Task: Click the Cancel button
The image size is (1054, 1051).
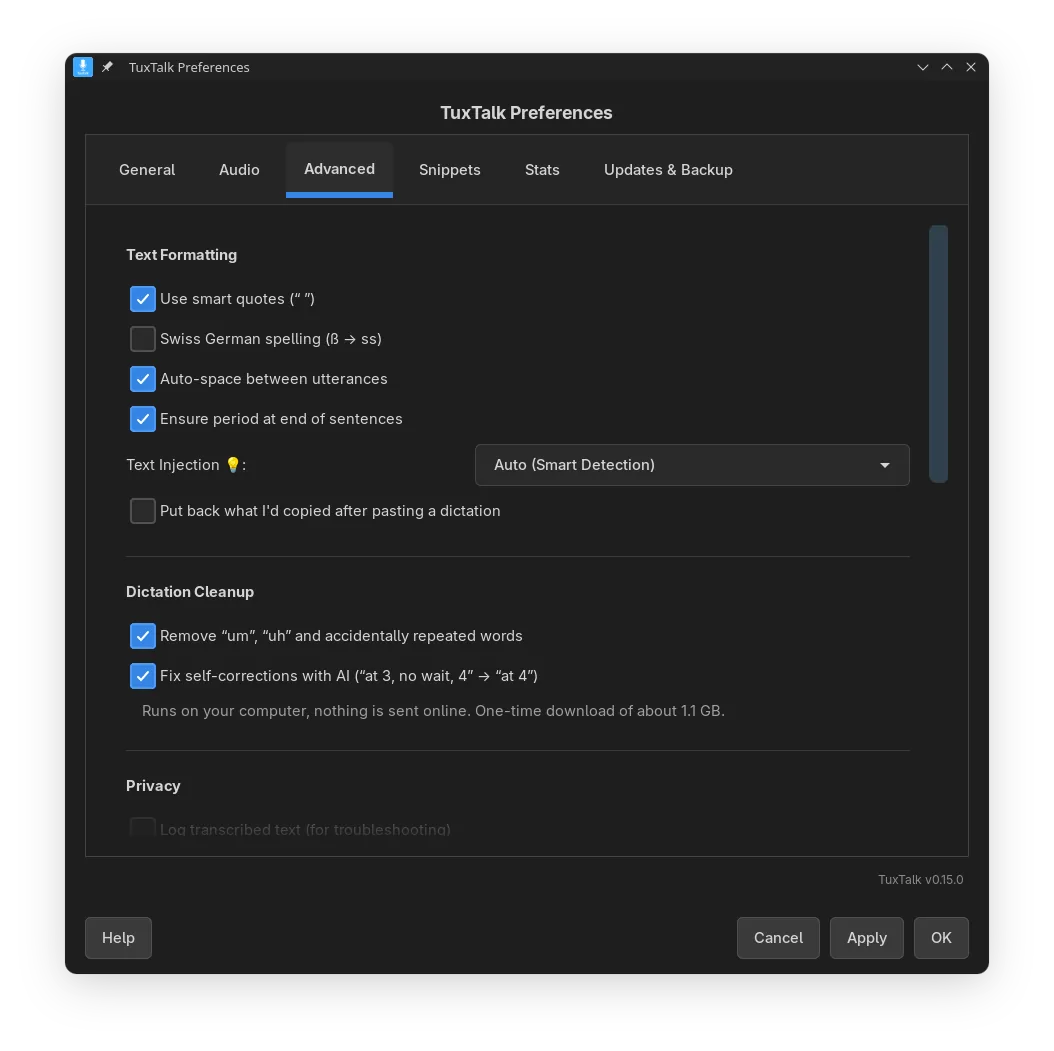Action: pos(778,937)
